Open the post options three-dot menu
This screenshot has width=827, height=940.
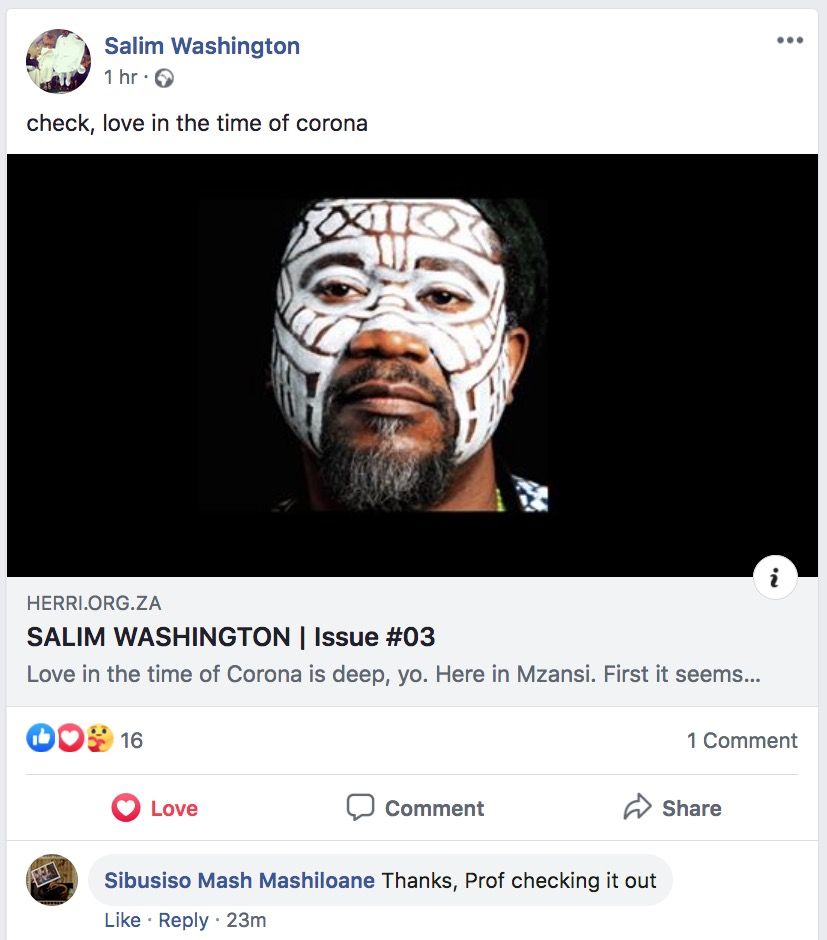tap(789, 40)
